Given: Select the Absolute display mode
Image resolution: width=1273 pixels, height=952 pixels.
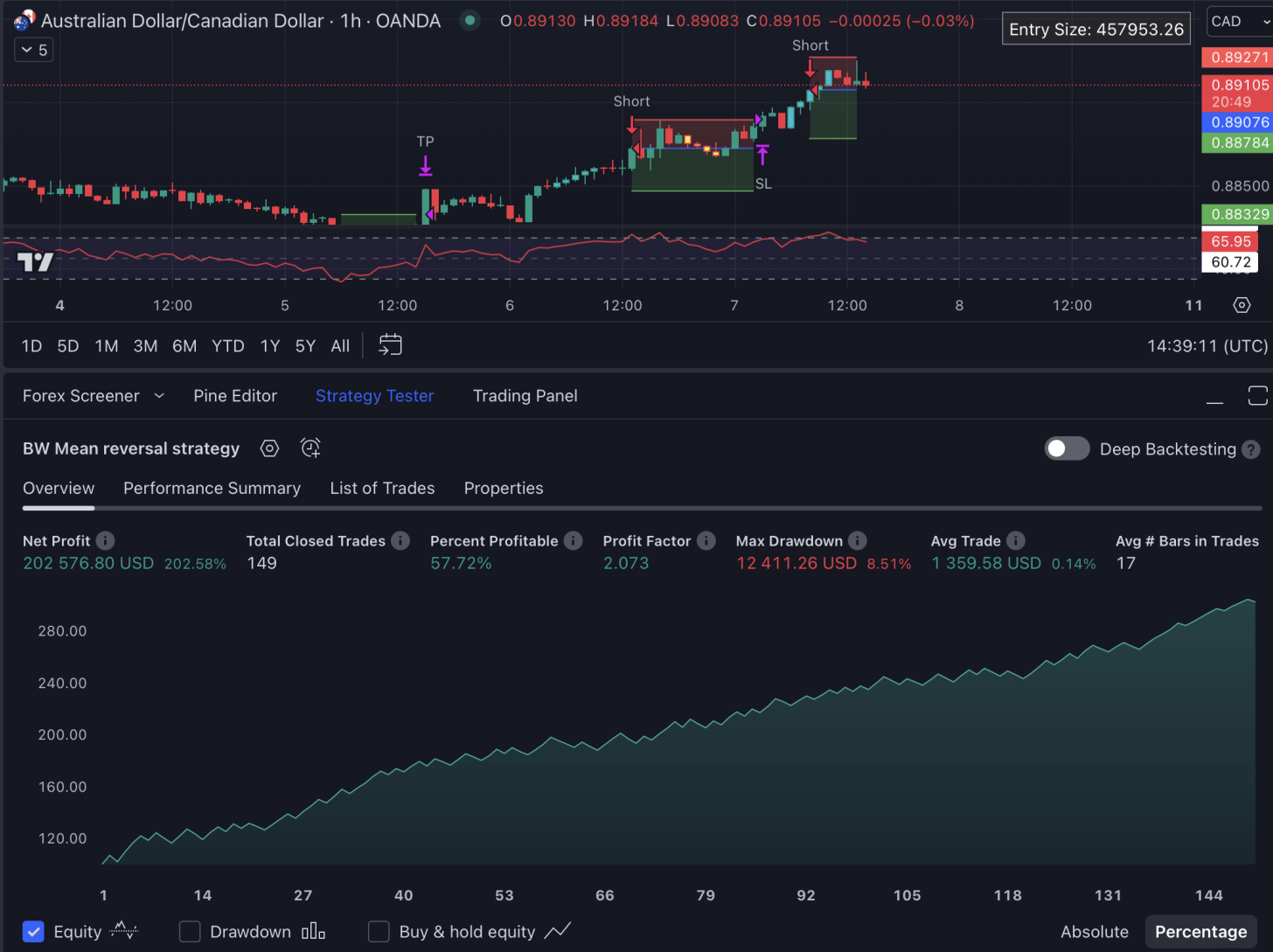Looking at the screenshot, I should pyautogui.click(x=1094, y=932).
